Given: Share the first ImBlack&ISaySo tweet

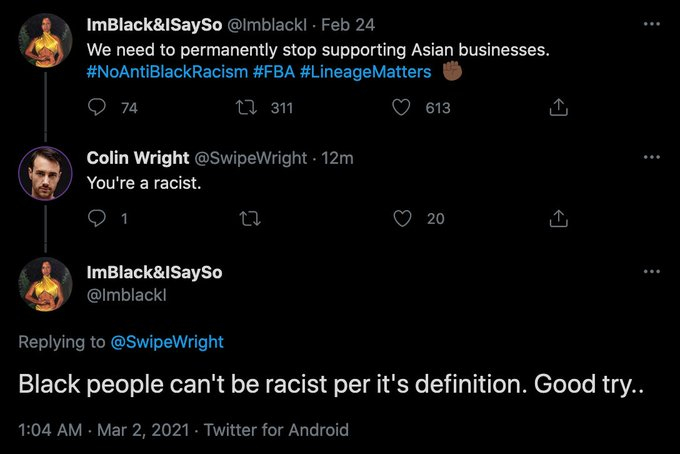Looking at the screenshot, I should (559, 108).
